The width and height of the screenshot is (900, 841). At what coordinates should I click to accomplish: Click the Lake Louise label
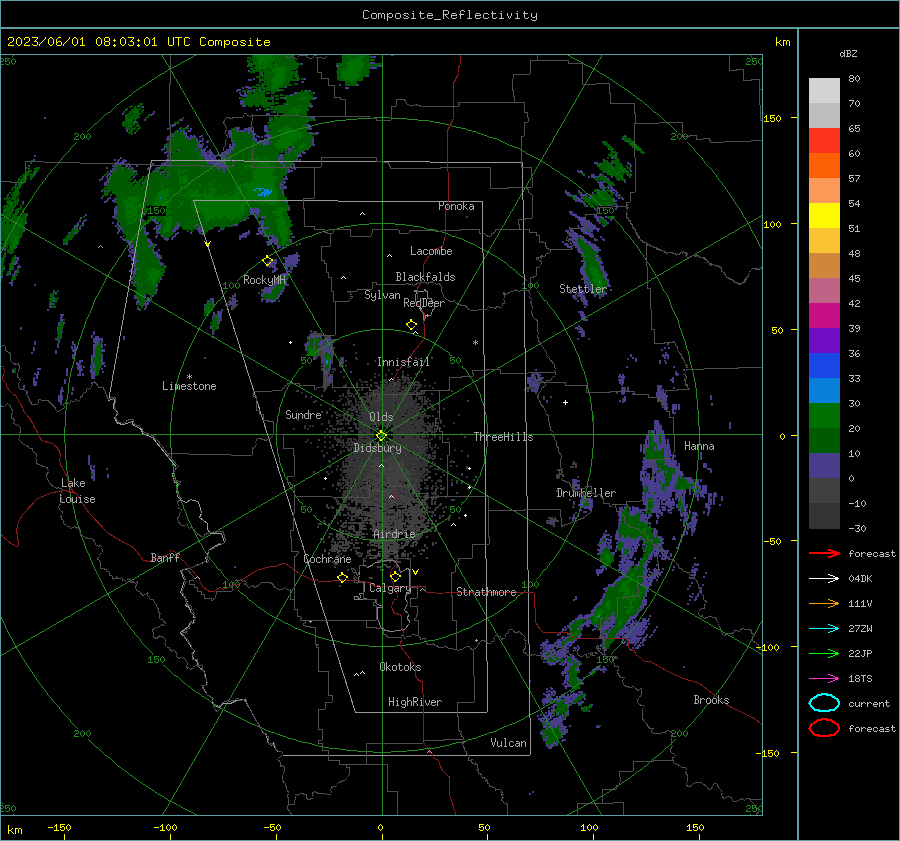[x=77, y=491]
